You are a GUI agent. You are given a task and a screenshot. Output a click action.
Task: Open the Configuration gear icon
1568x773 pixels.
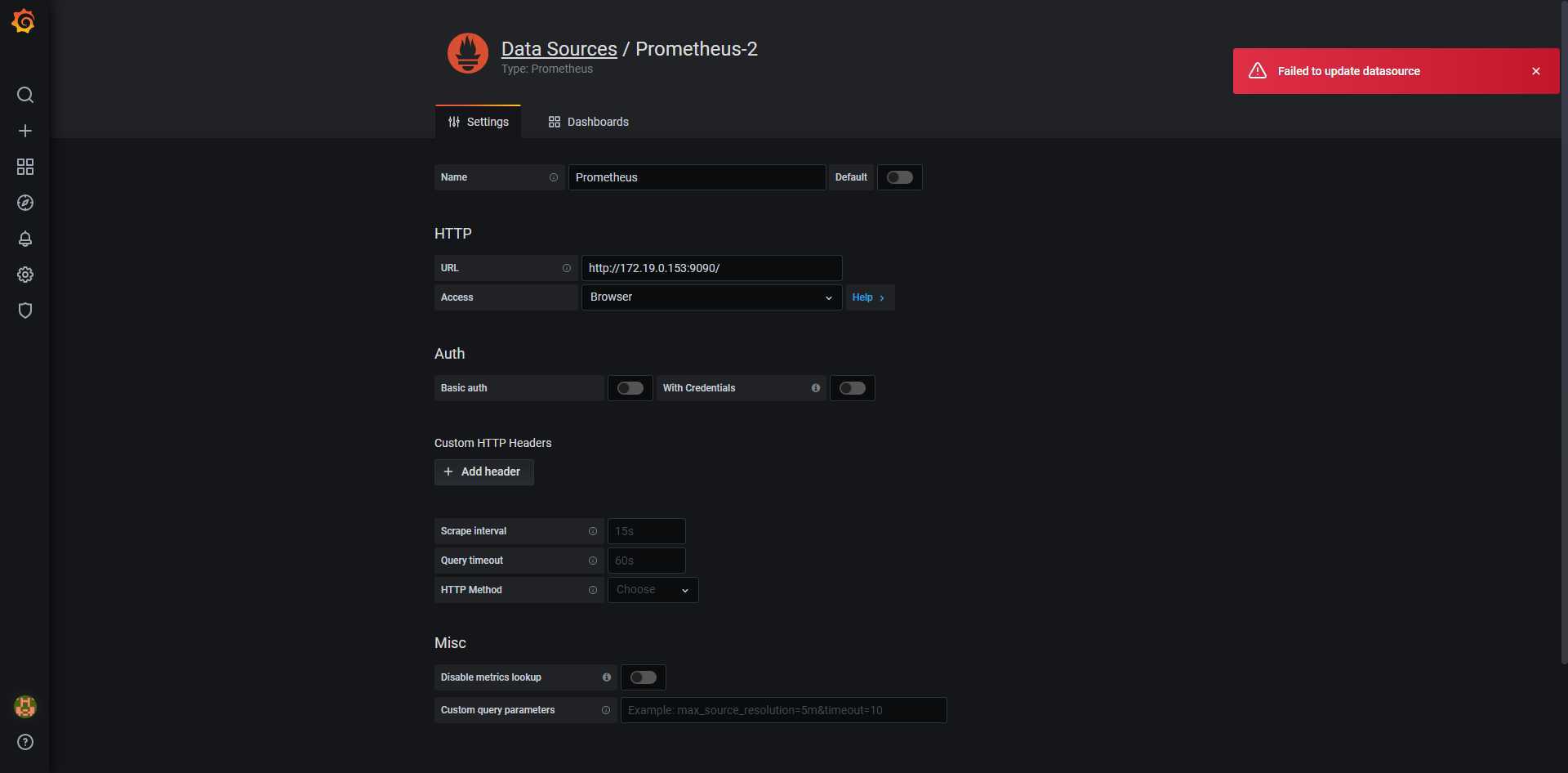tap(25, 275)
